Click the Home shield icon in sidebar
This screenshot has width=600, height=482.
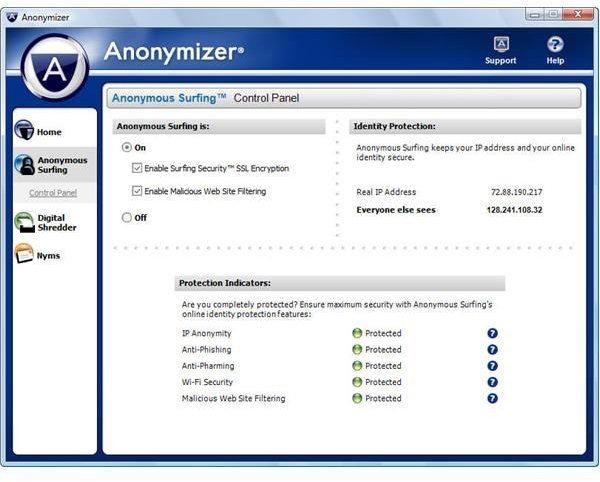pyautogui.click(x=24, y=130)
